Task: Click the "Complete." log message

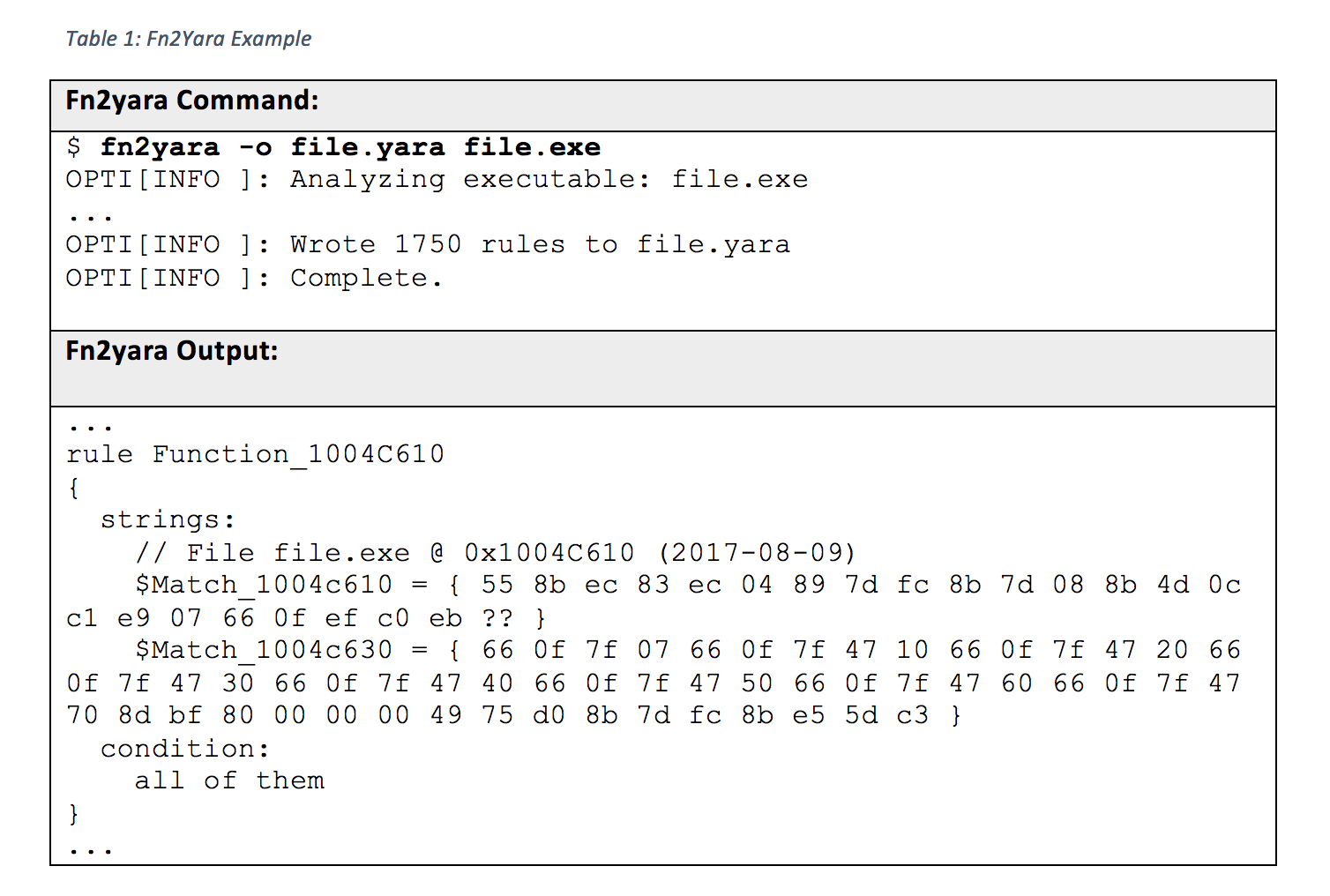Action: [x=366, y=279]
